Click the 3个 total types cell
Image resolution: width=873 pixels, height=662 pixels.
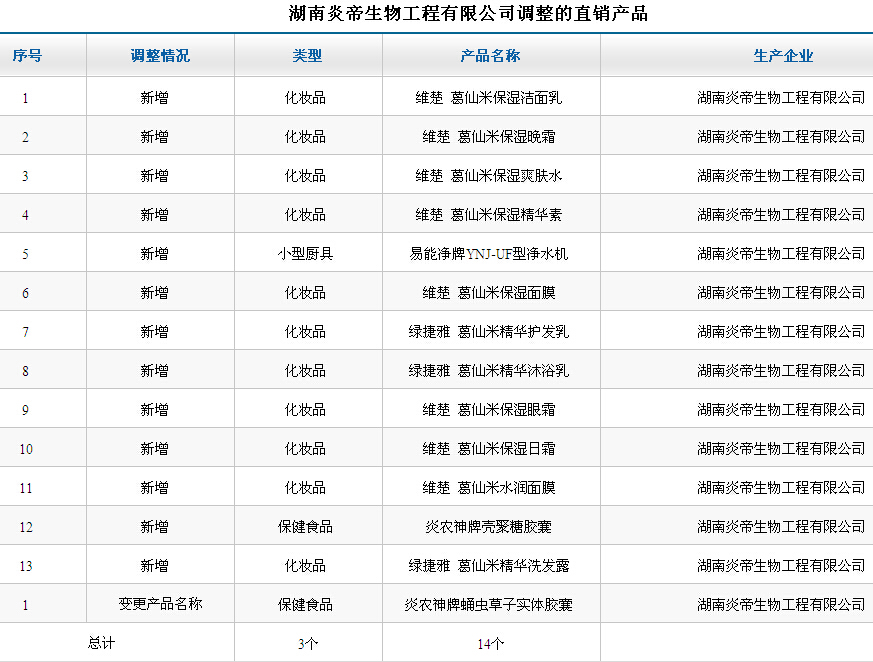307,644
